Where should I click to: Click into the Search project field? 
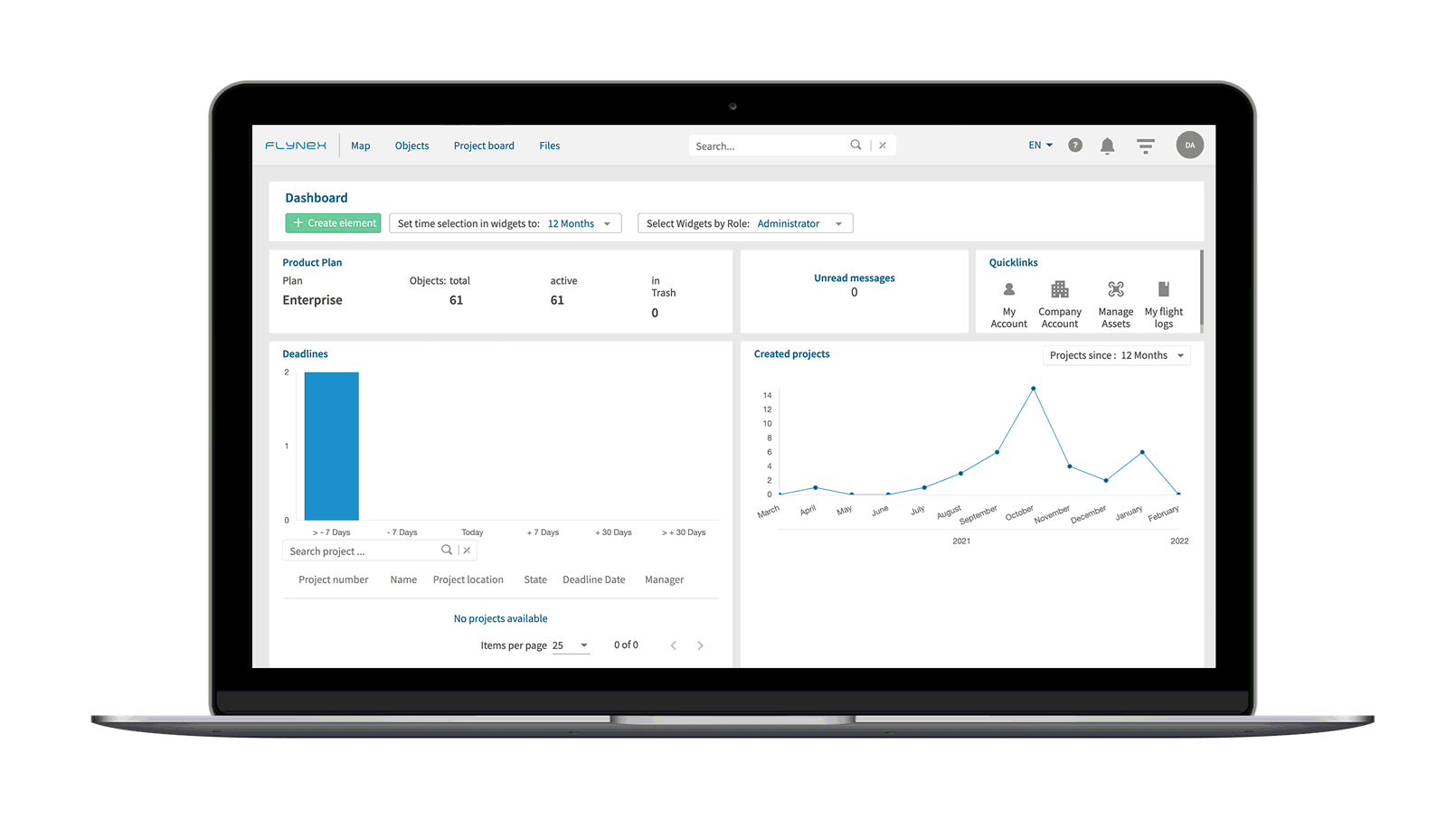coord(362,551)
